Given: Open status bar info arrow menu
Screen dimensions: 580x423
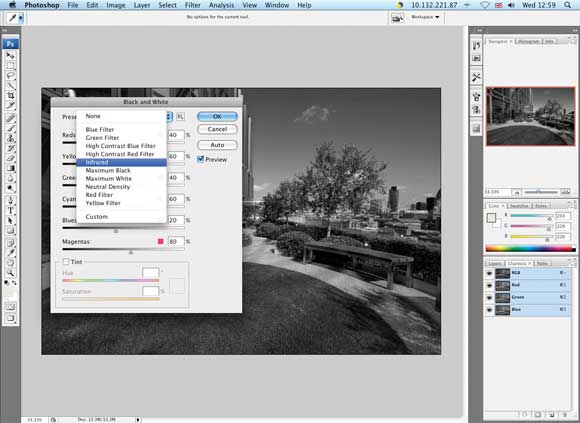Looking at the screenshot, I should [x=138, y=420].
